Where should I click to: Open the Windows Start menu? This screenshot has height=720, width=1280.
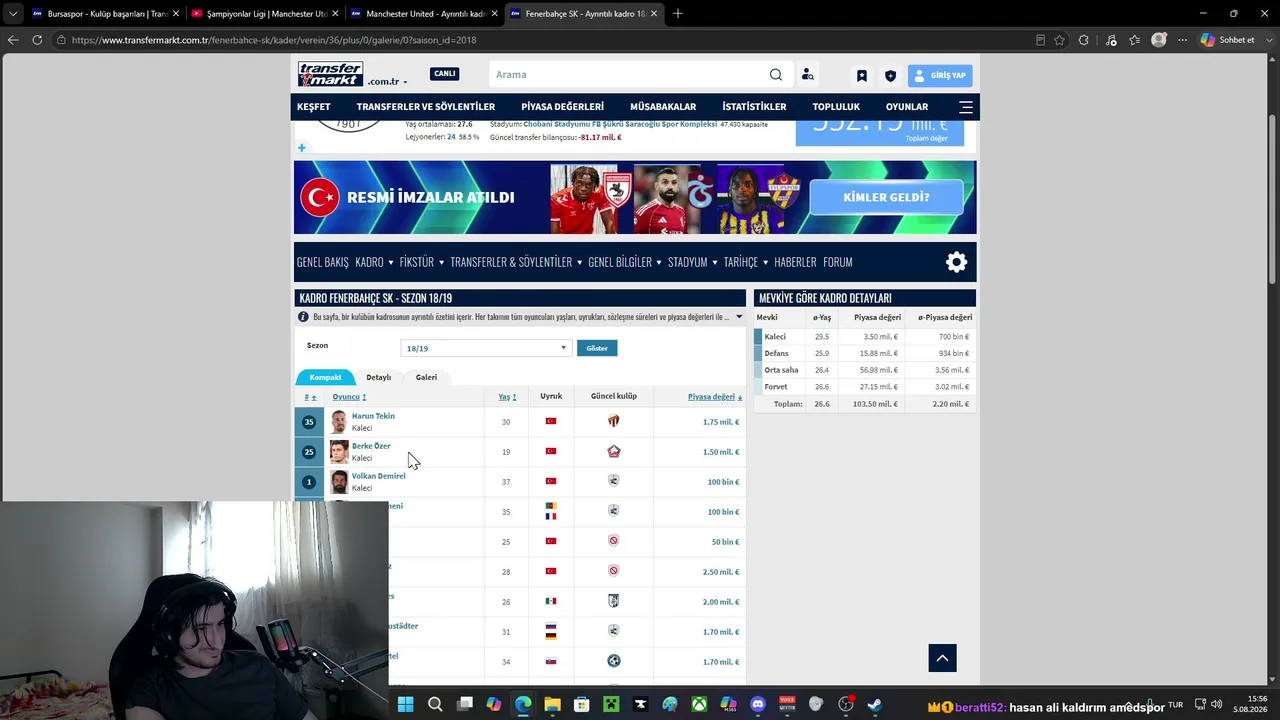click(405, 704)
